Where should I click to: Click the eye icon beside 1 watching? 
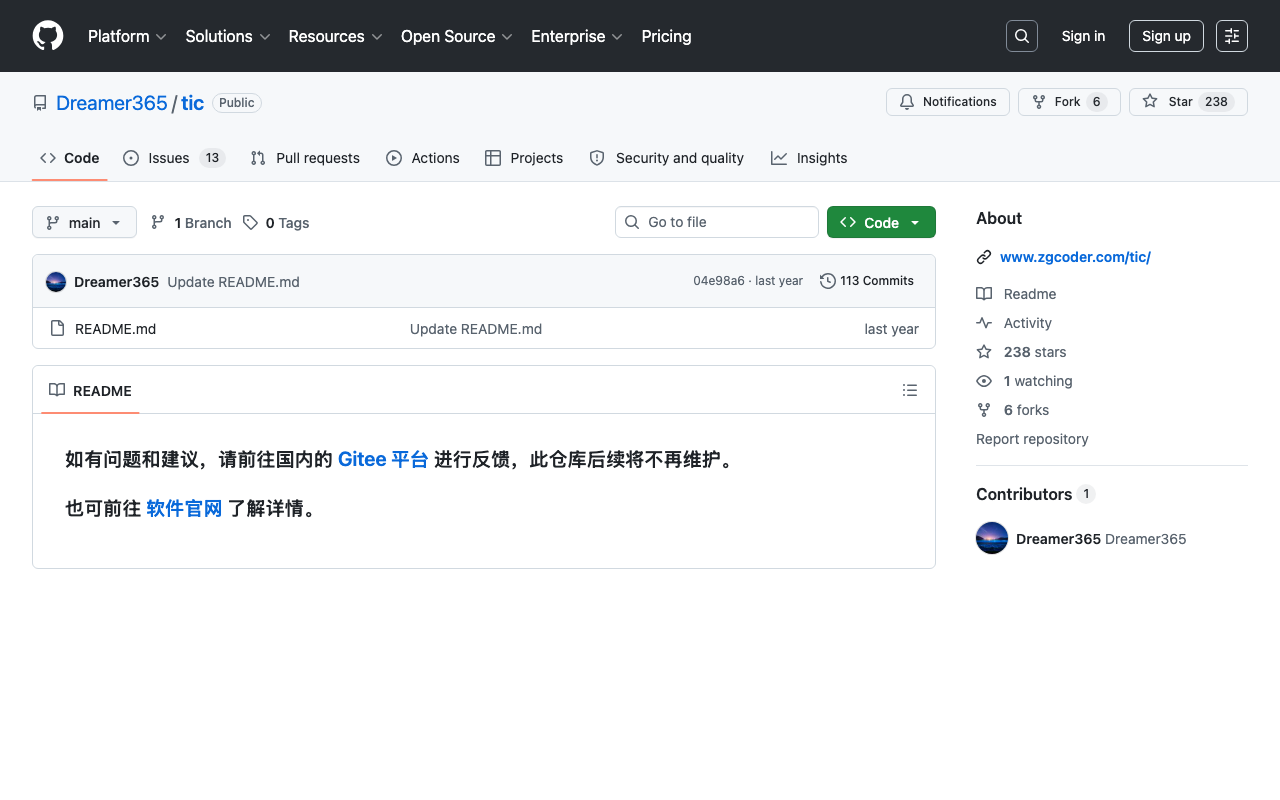tap(984, 381)
